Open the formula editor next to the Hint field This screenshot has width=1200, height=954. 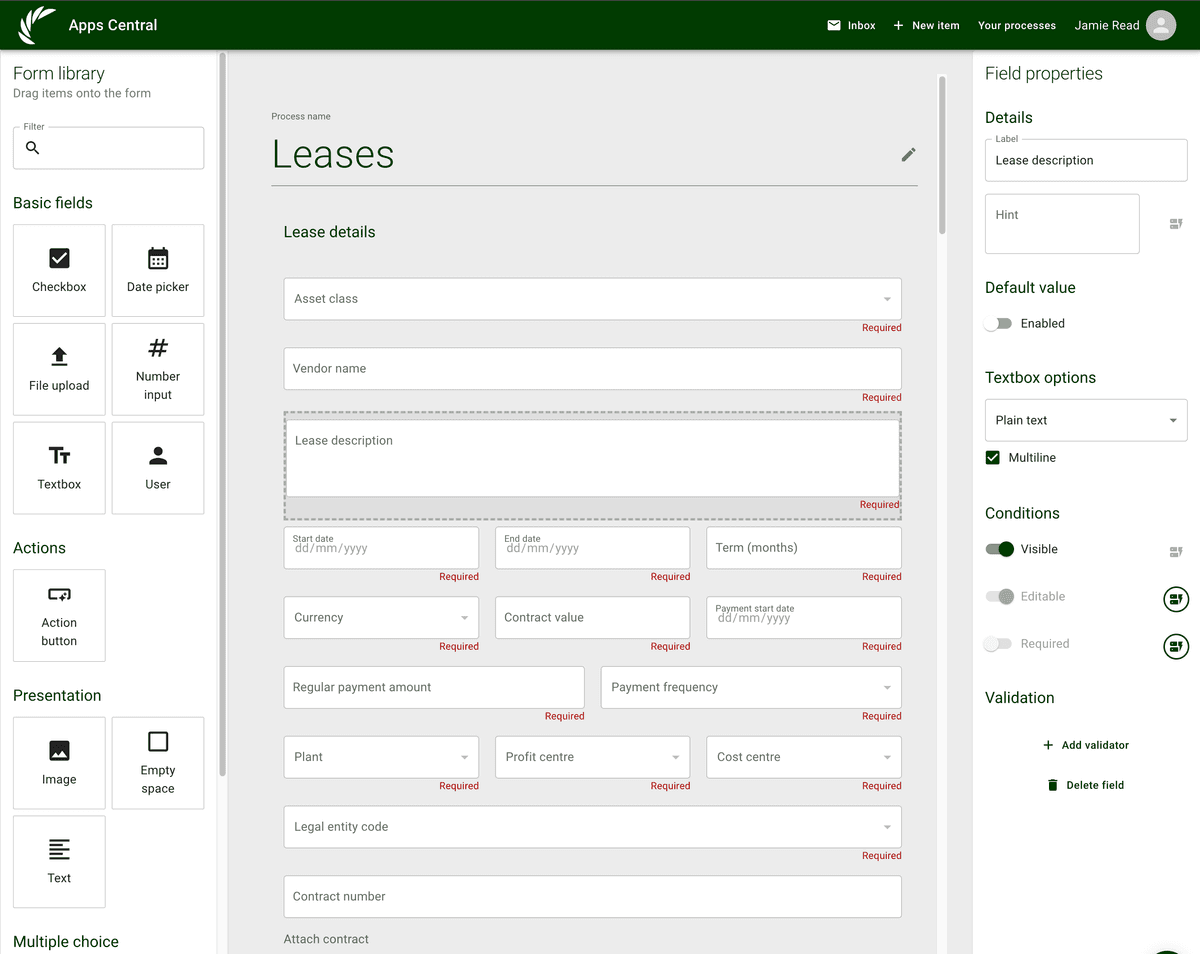1175,223
